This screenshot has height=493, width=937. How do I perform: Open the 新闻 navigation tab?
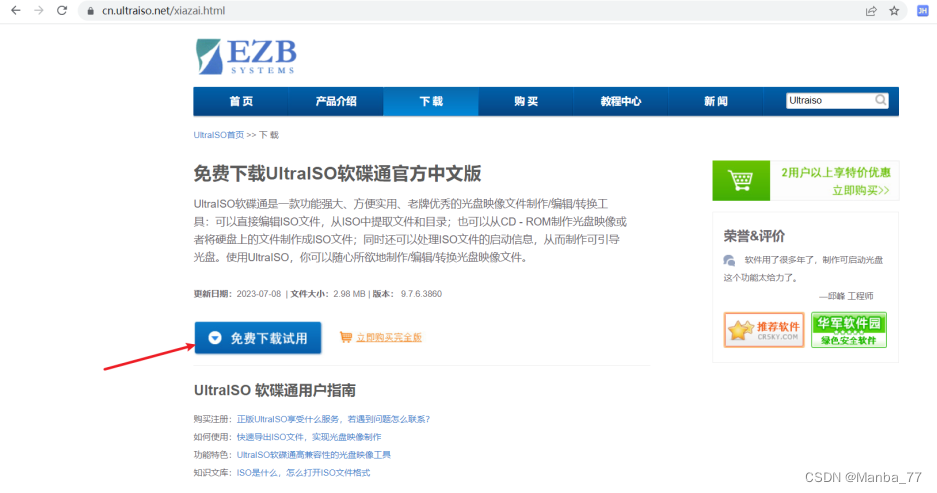[x=716, y=102]
